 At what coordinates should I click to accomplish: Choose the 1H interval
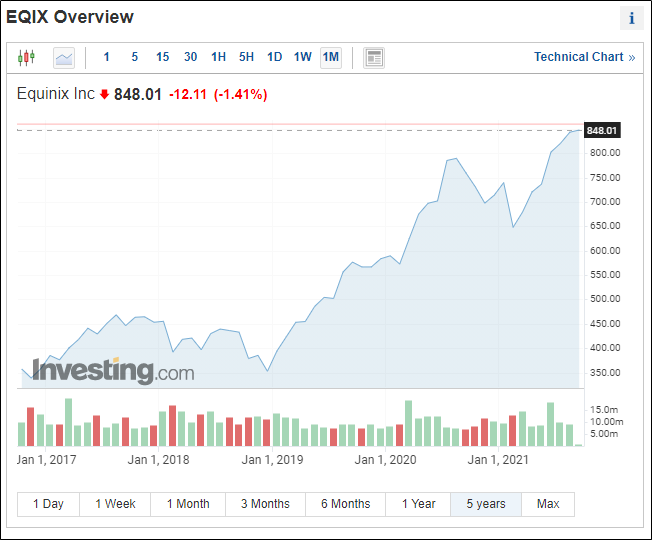point(218,57)
